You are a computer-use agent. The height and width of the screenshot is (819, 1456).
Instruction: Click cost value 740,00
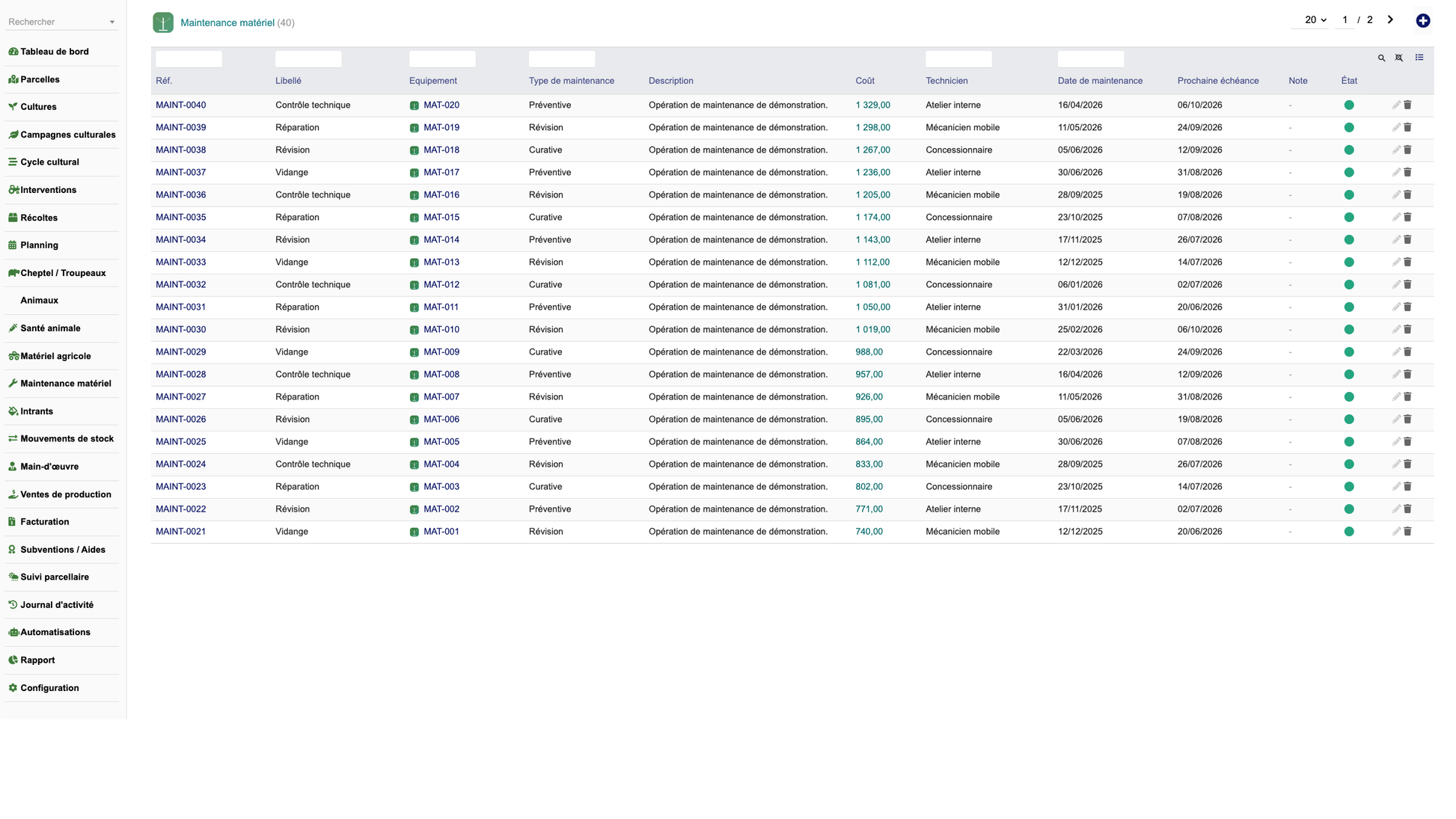(x=869, y=532)
